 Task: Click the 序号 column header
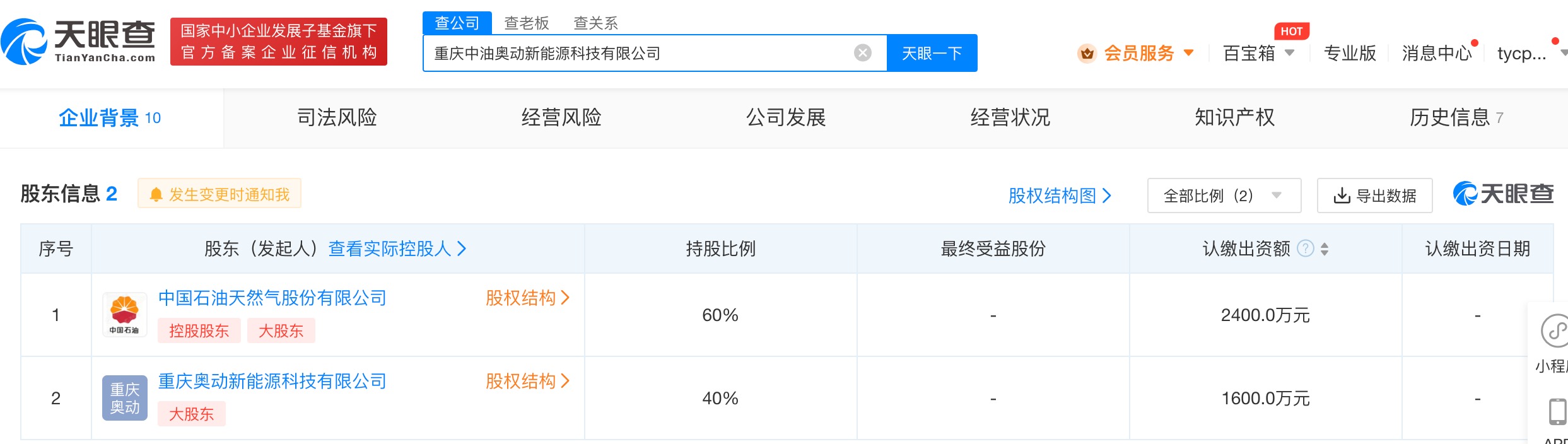56,248
